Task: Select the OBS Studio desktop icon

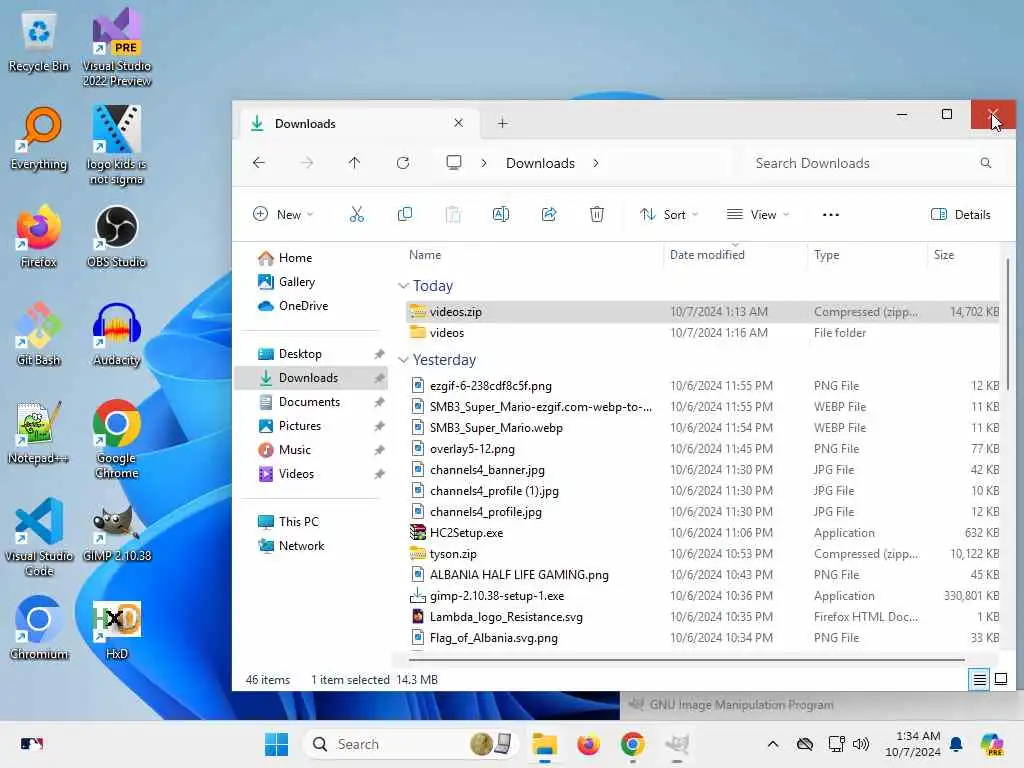Action: pyautogui.click(x=117, y=236)
